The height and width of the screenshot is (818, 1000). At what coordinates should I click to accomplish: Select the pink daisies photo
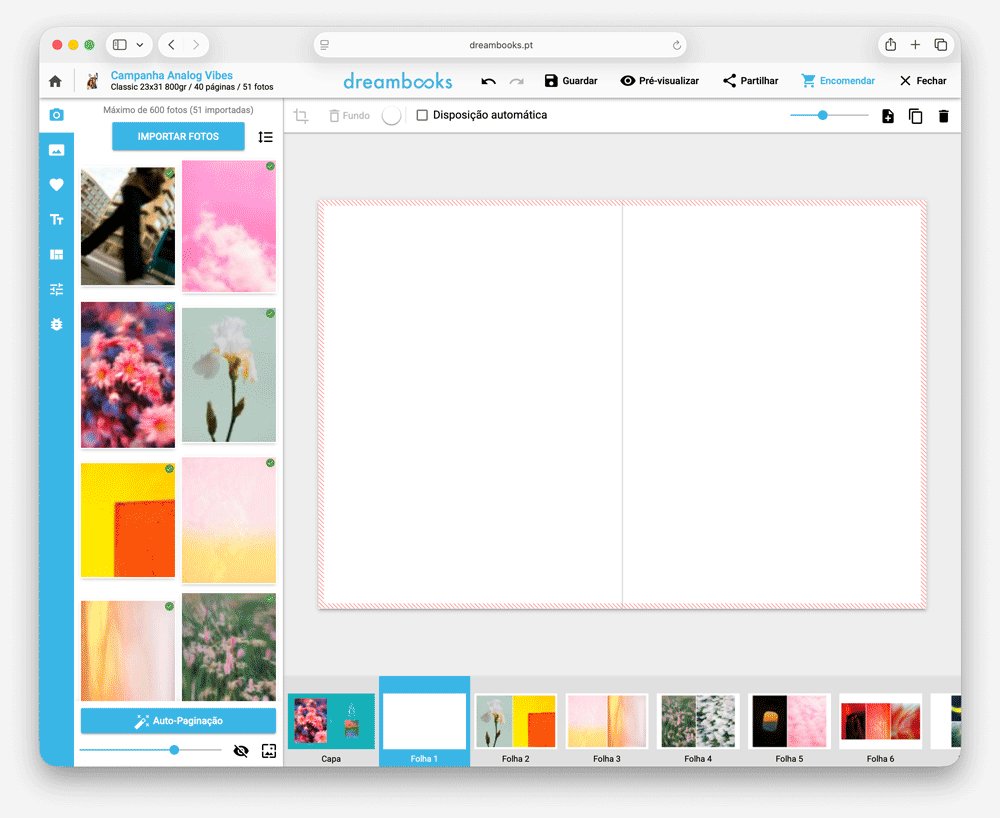coord(128,375)
